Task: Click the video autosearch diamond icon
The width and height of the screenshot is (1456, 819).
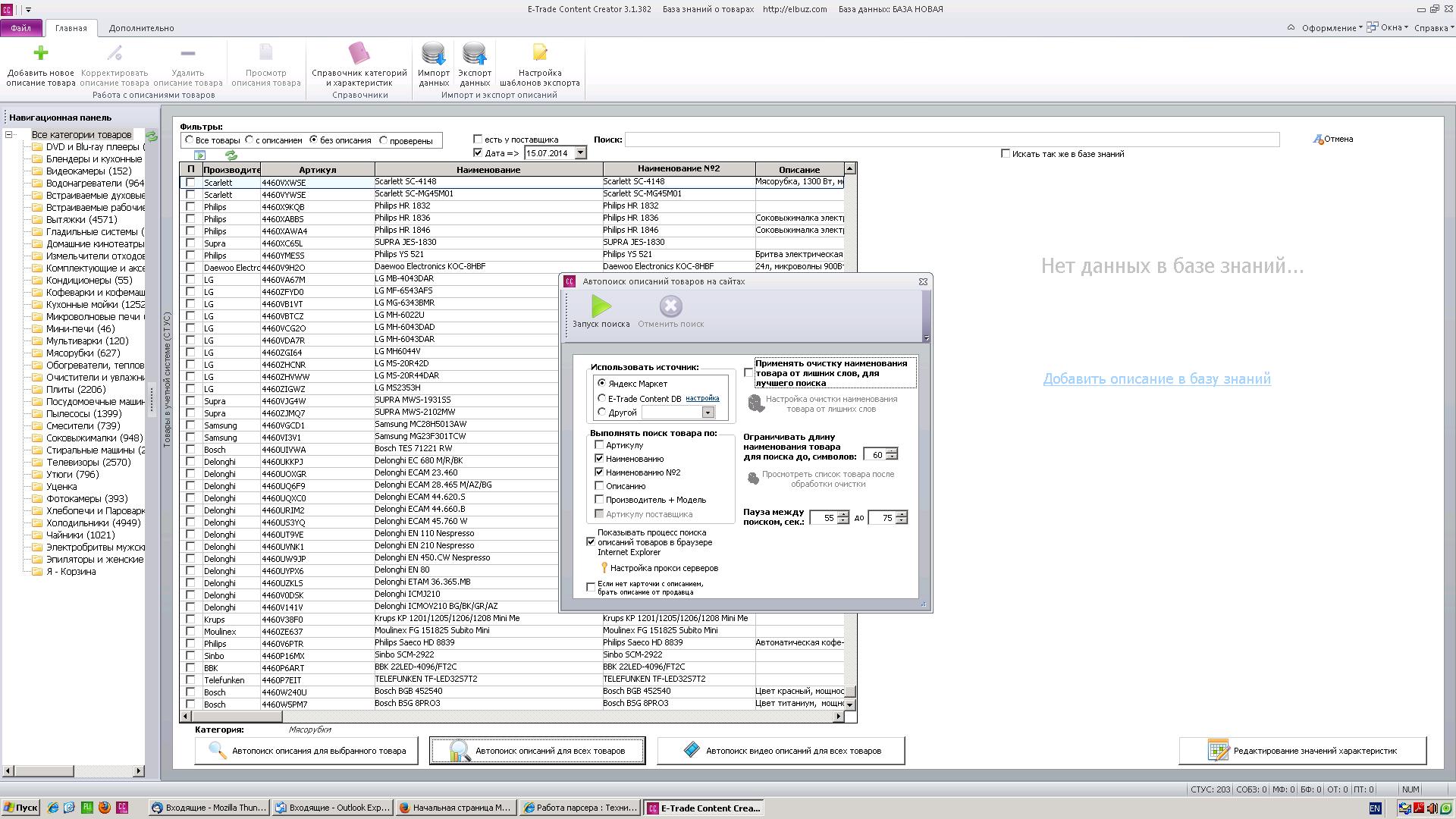Action: 691,750
